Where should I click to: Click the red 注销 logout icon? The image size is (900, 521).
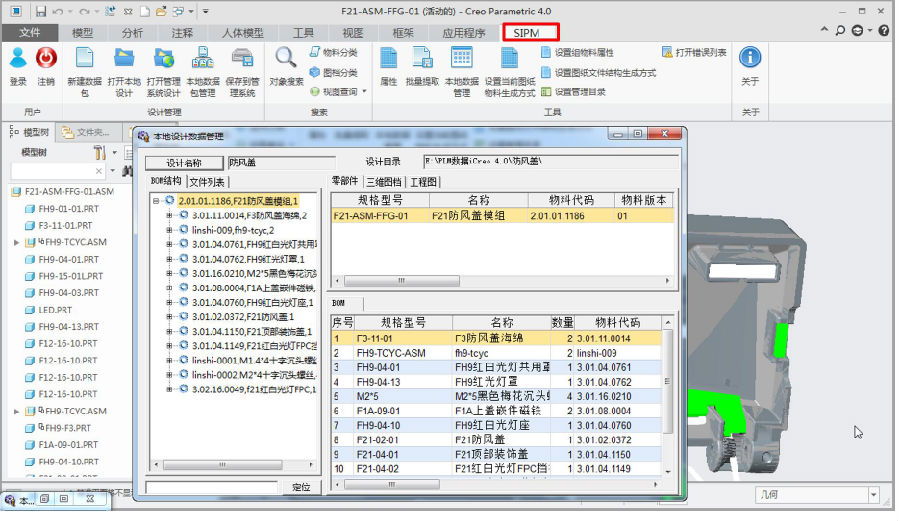[x=46, y=59]
